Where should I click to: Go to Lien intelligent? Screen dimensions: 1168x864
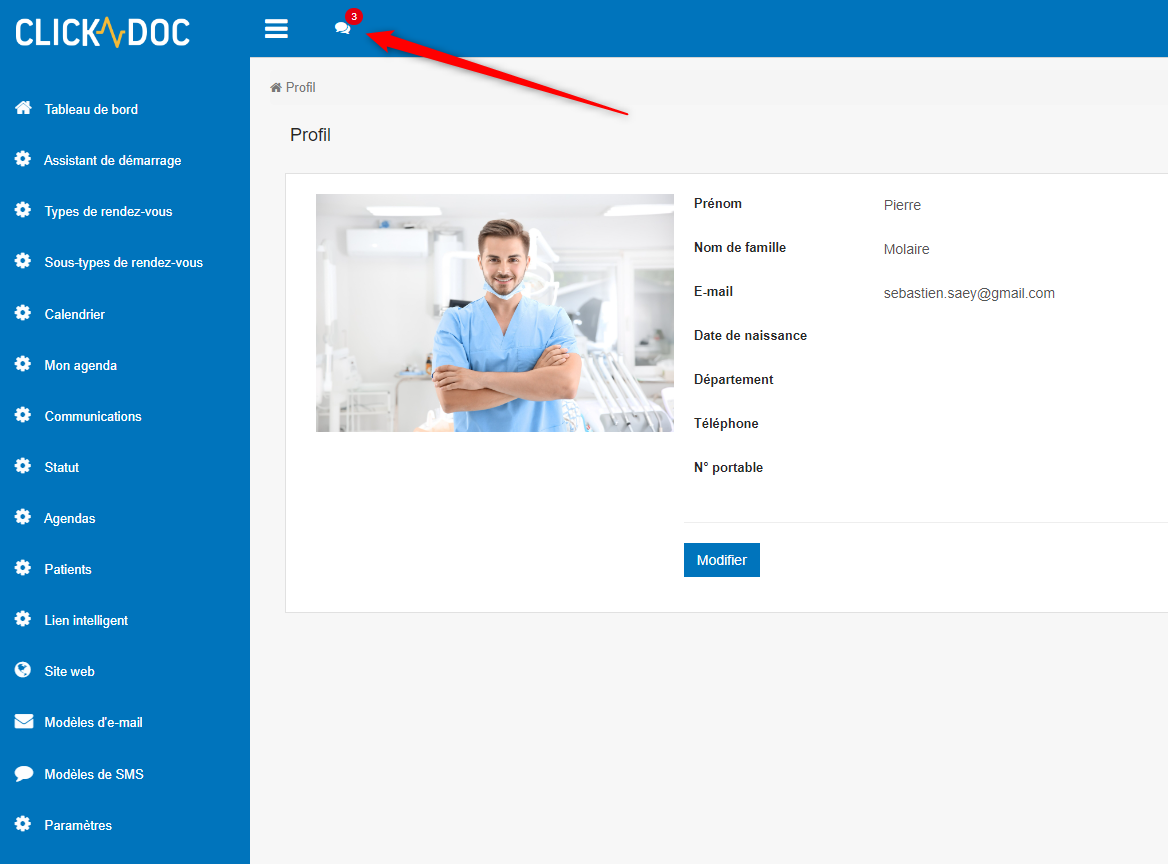[86, 620]
